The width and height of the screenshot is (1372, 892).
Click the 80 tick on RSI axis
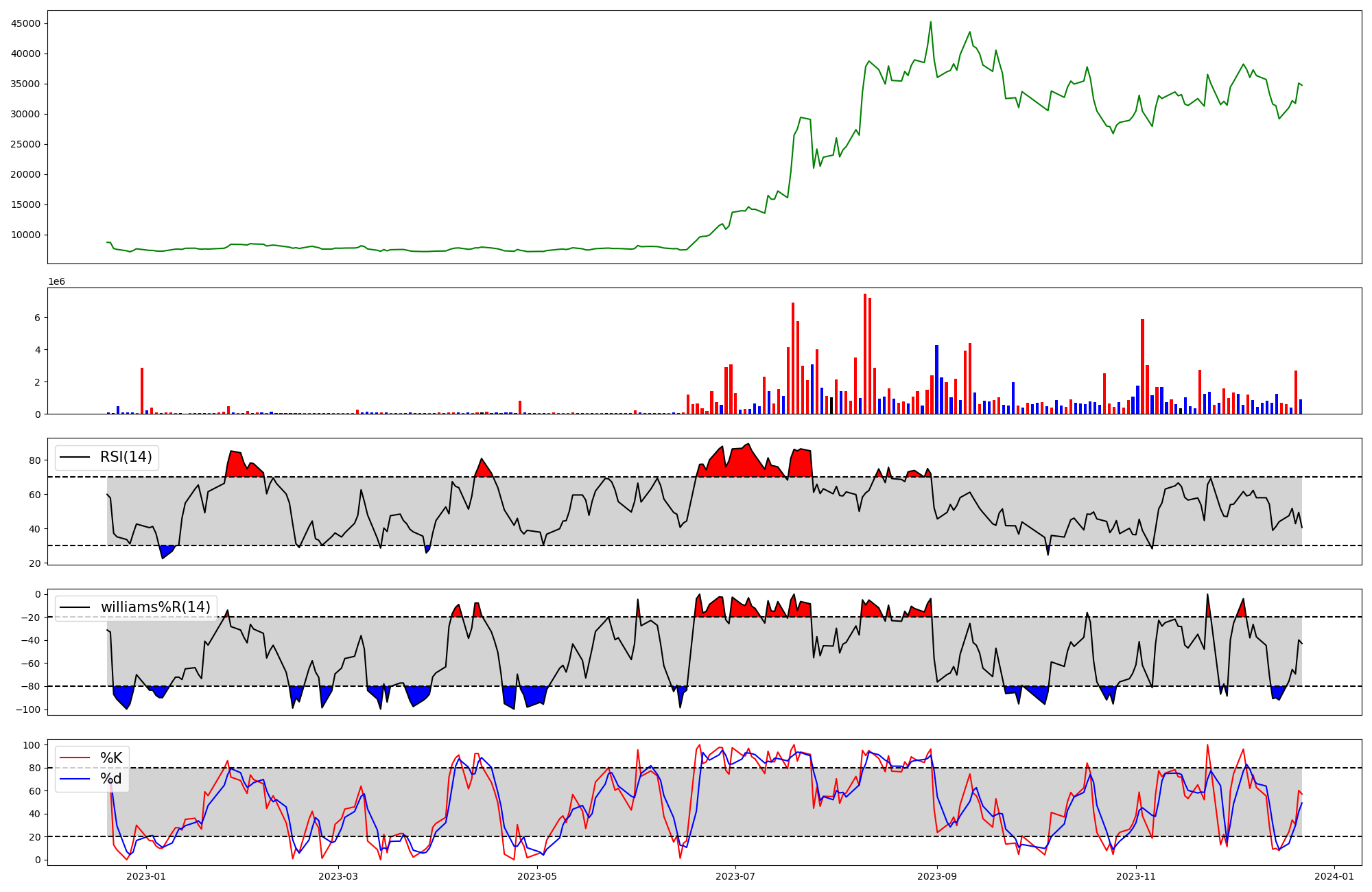(x=35, y=460)
